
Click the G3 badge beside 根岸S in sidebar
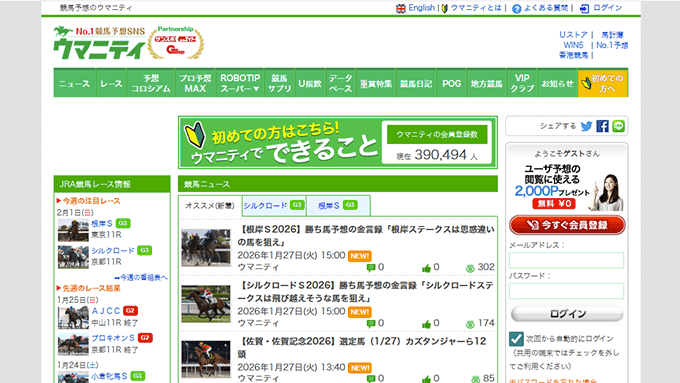point(123,223)
